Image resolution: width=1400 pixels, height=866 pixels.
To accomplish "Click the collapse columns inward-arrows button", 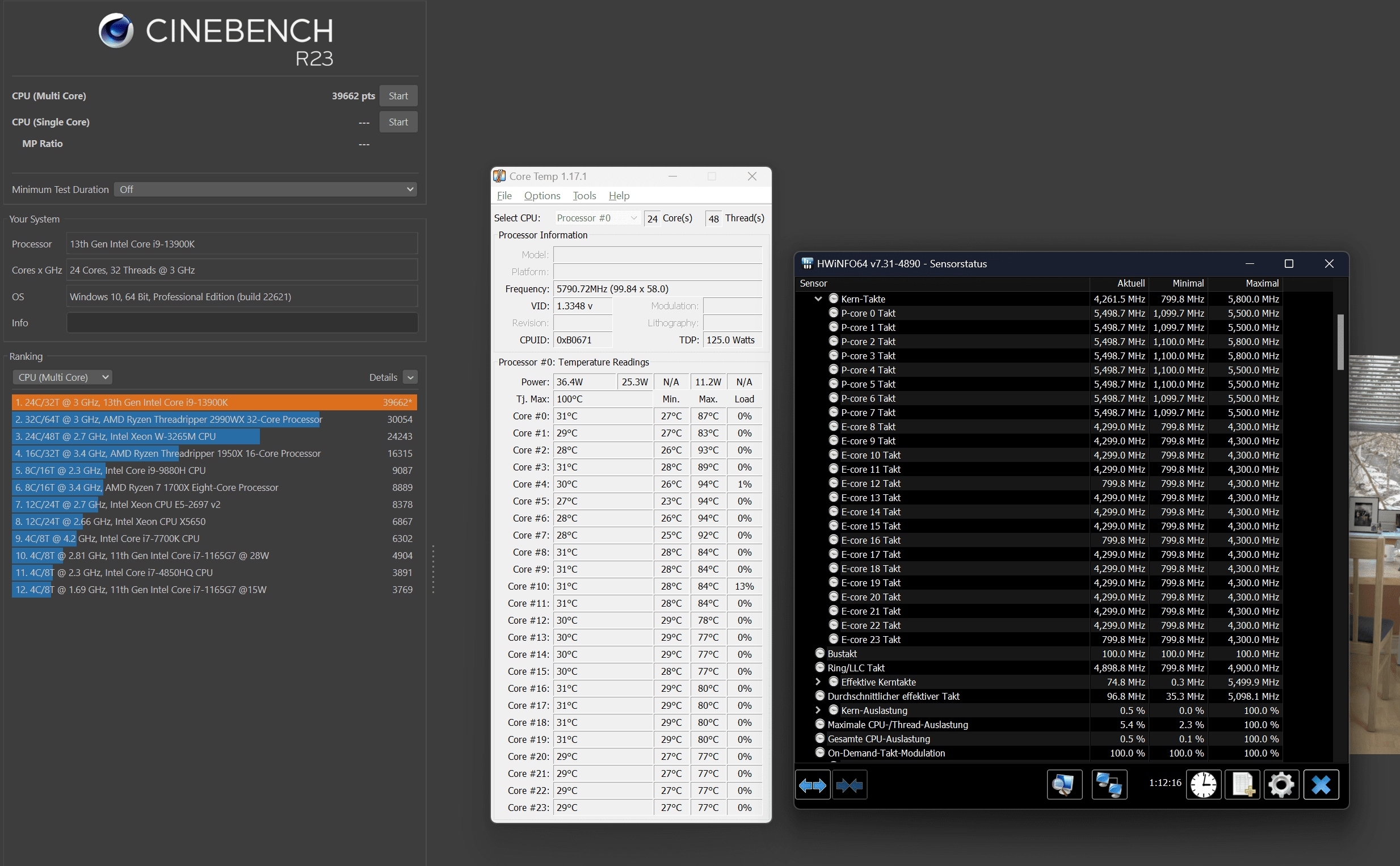I will pos(849,785).
